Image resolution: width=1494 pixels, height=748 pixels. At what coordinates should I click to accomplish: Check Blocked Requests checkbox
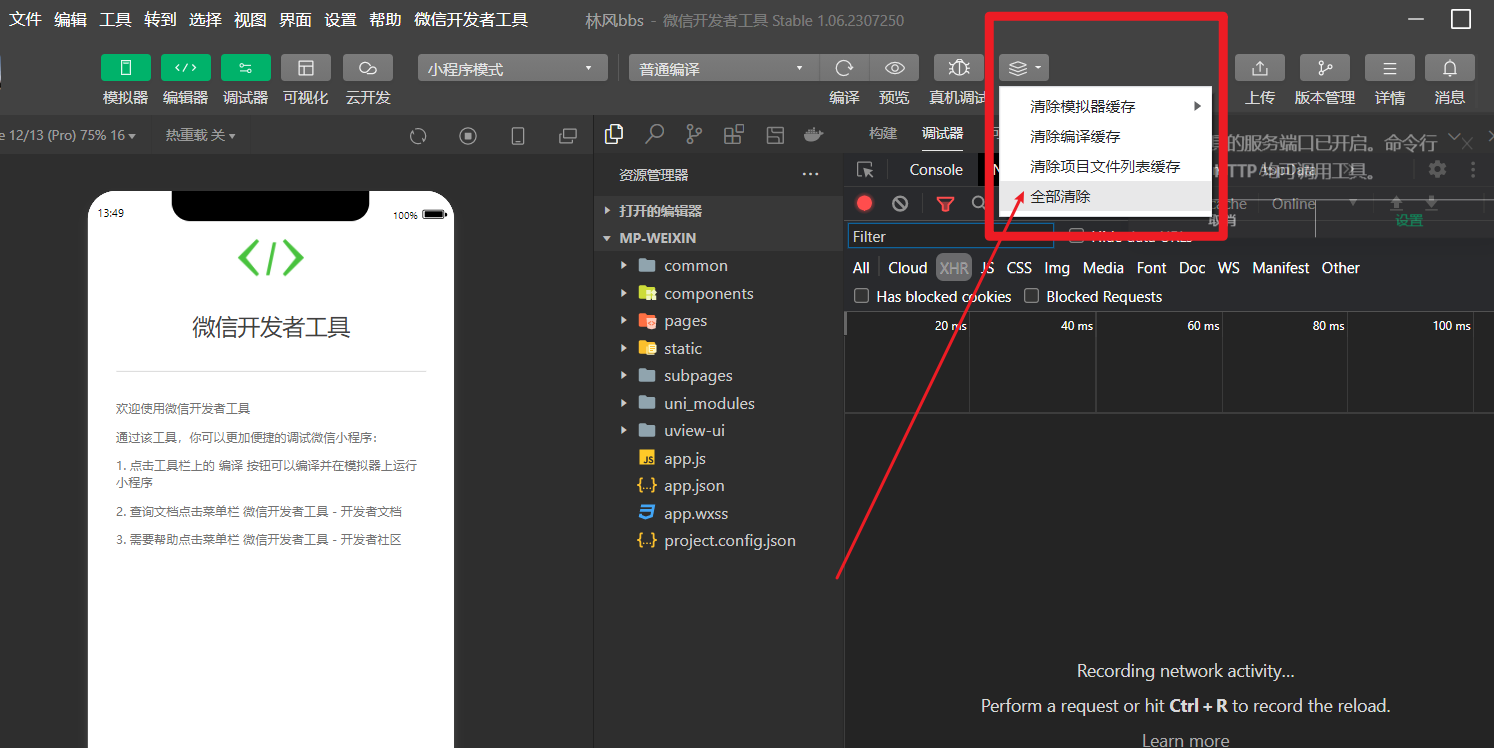pyautogui.click(x=1031, y=296)
